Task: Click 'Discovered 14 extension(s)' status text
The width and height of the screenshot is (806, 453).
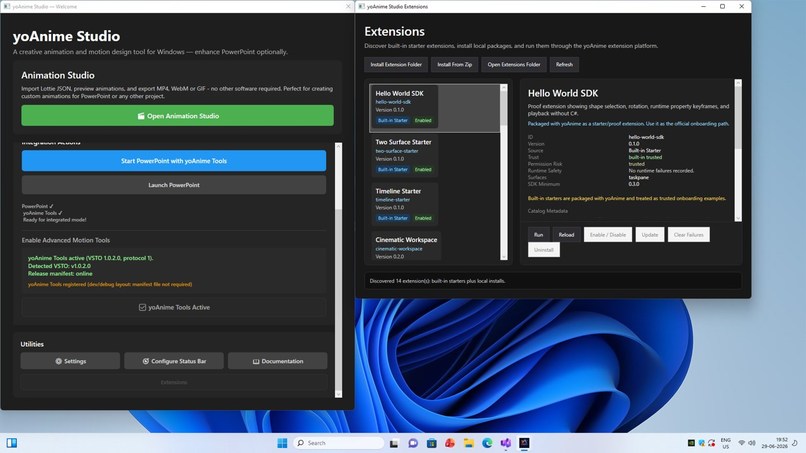Action: pyautogui.click(x=437, y=281)
